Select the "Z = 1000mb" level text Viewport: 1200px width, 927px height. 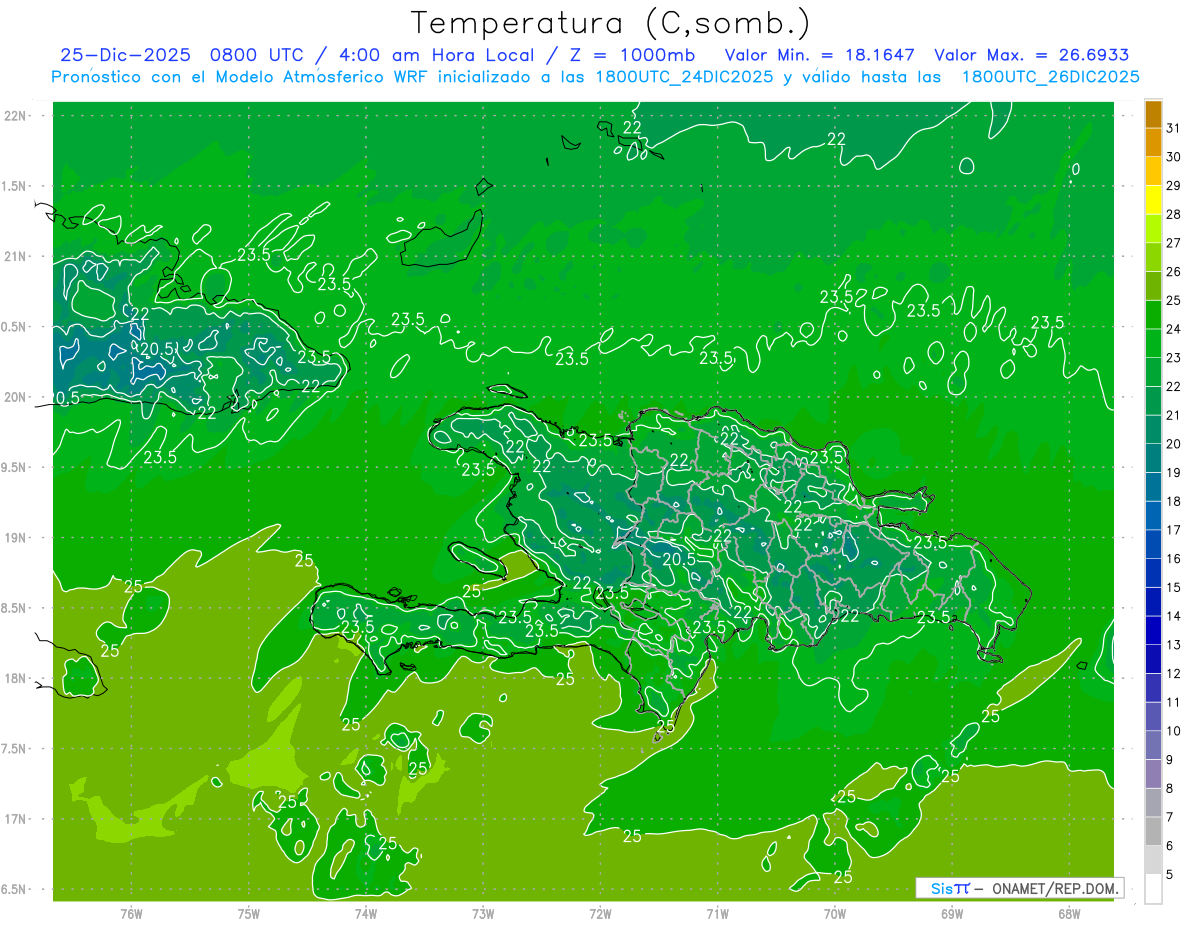(632, 55)
